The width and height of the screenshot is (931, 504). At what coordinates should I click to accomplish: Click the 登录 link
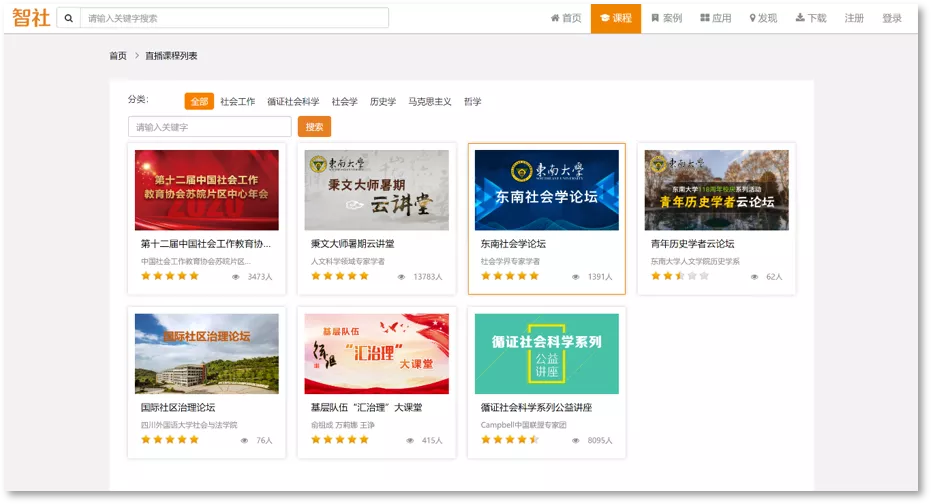(x=892, y=18)
